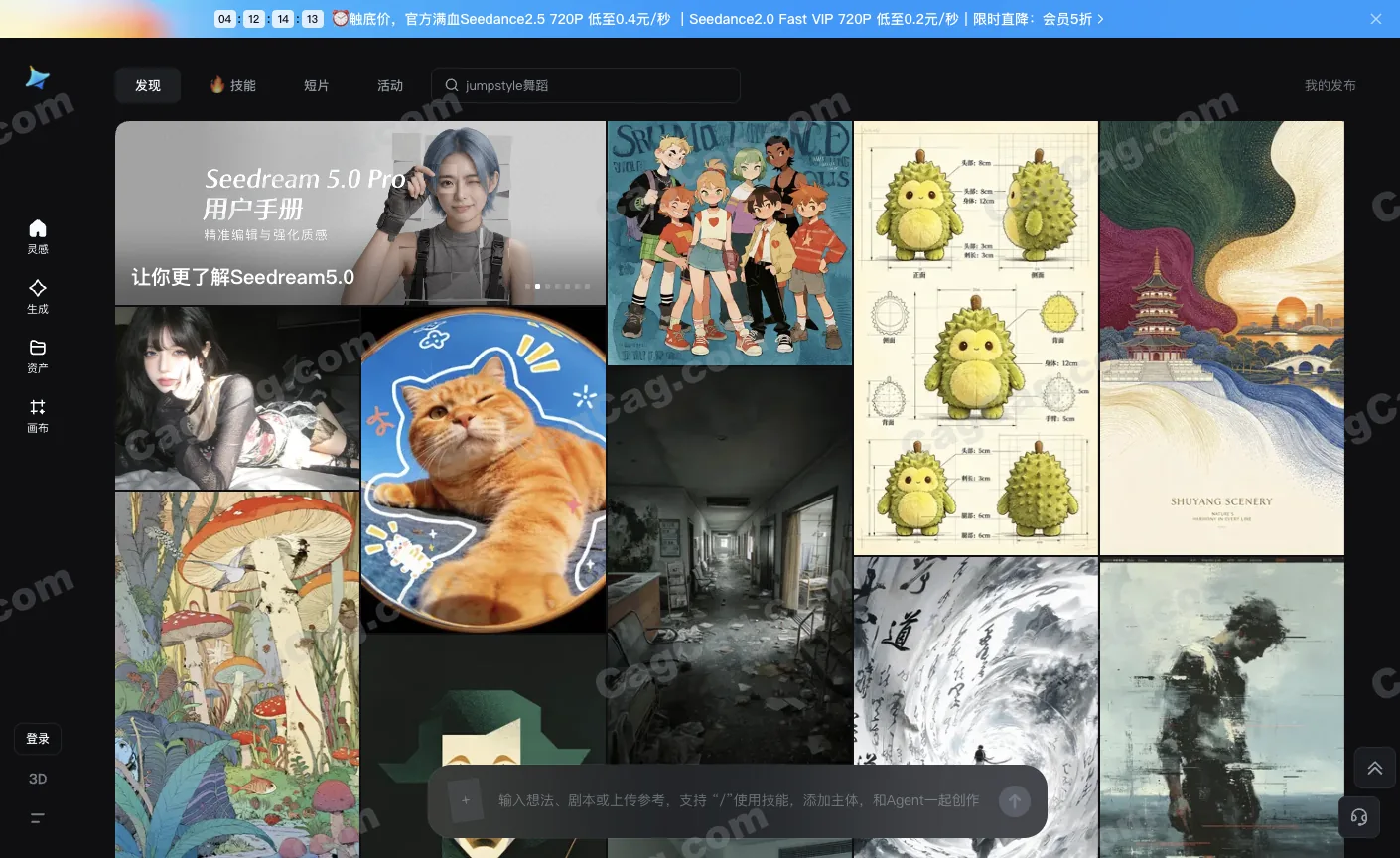Open the sidebar menu lines icon
The width and height of the screenshot is (1400, 858).
[38, 818]
